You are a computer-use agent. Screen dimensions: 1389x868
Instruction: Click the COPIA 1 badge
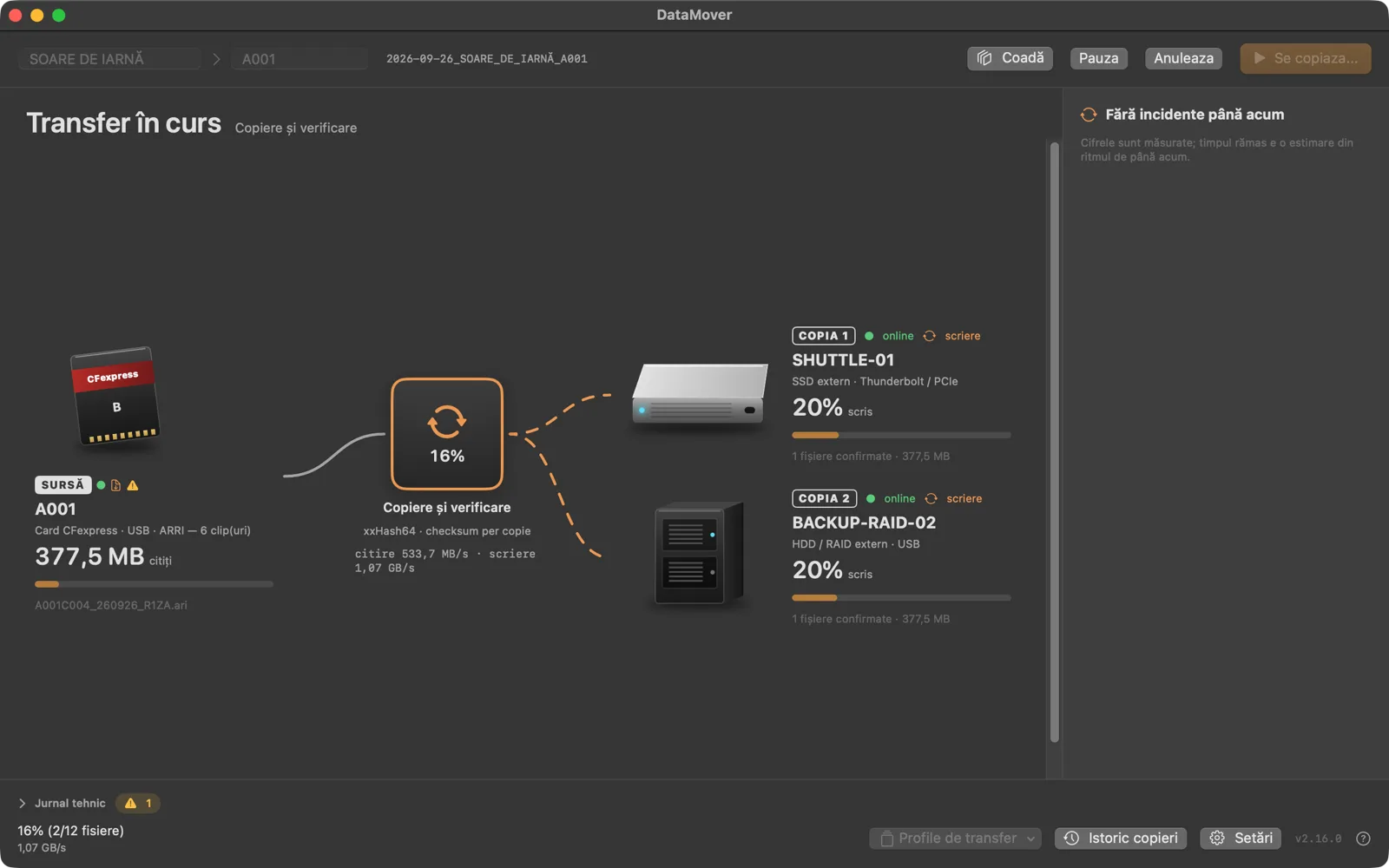point(824,336)
